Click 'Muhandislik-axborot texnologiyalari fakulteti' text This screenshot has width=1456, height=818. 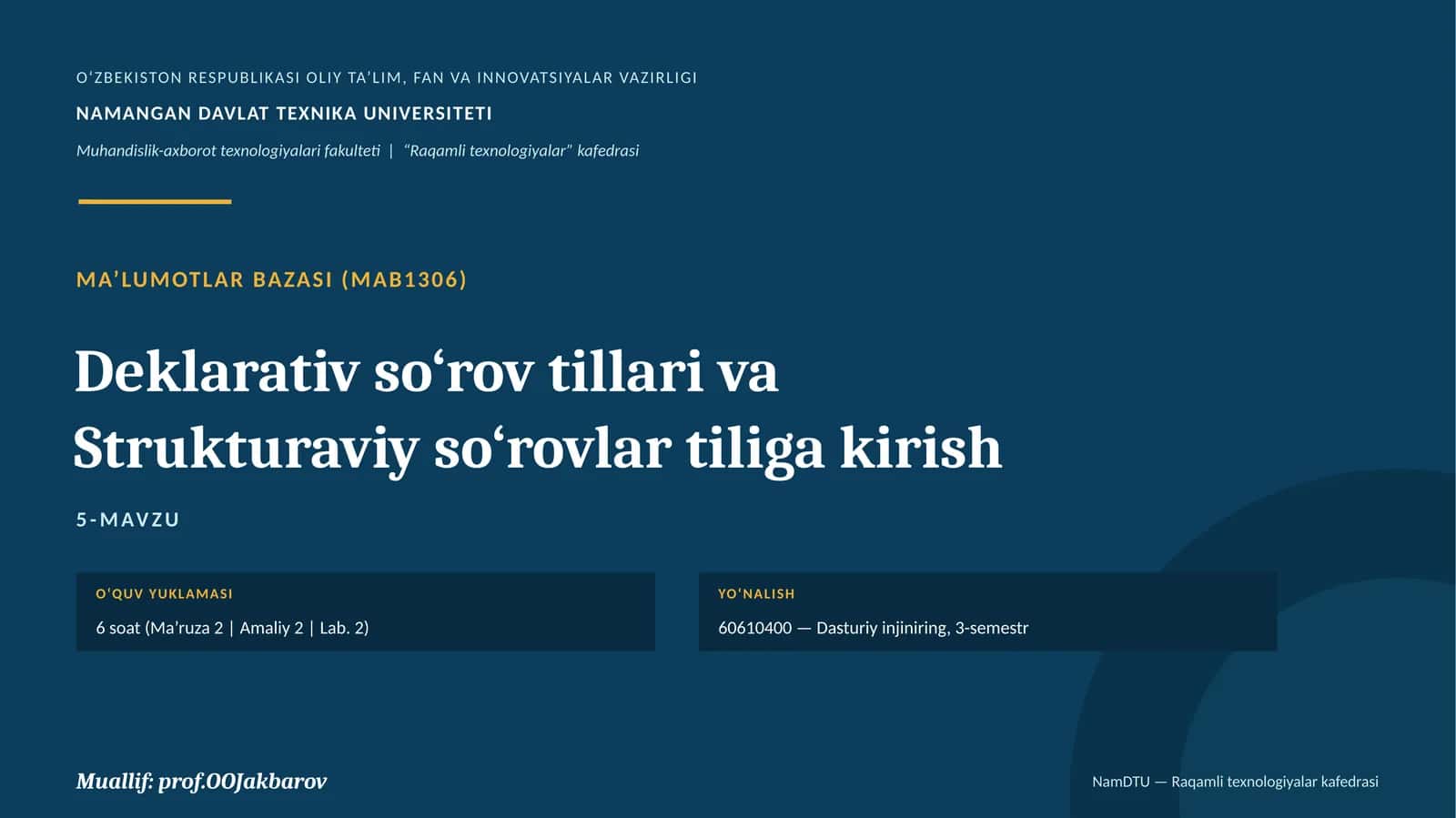coord(228,151)
